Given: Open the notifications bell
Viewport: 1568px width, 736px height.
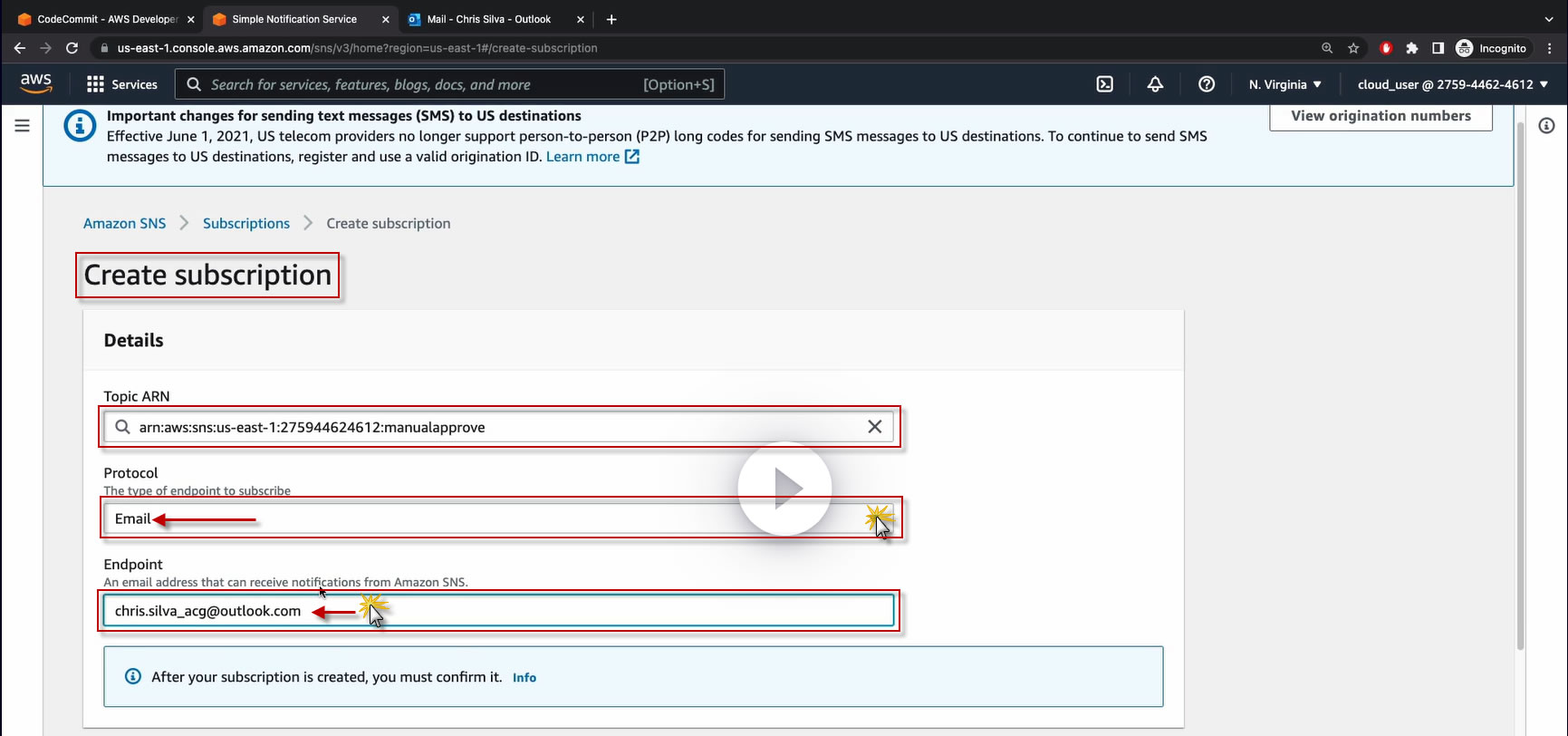Looking at the screenshot, I should [x=1155, y=84].
